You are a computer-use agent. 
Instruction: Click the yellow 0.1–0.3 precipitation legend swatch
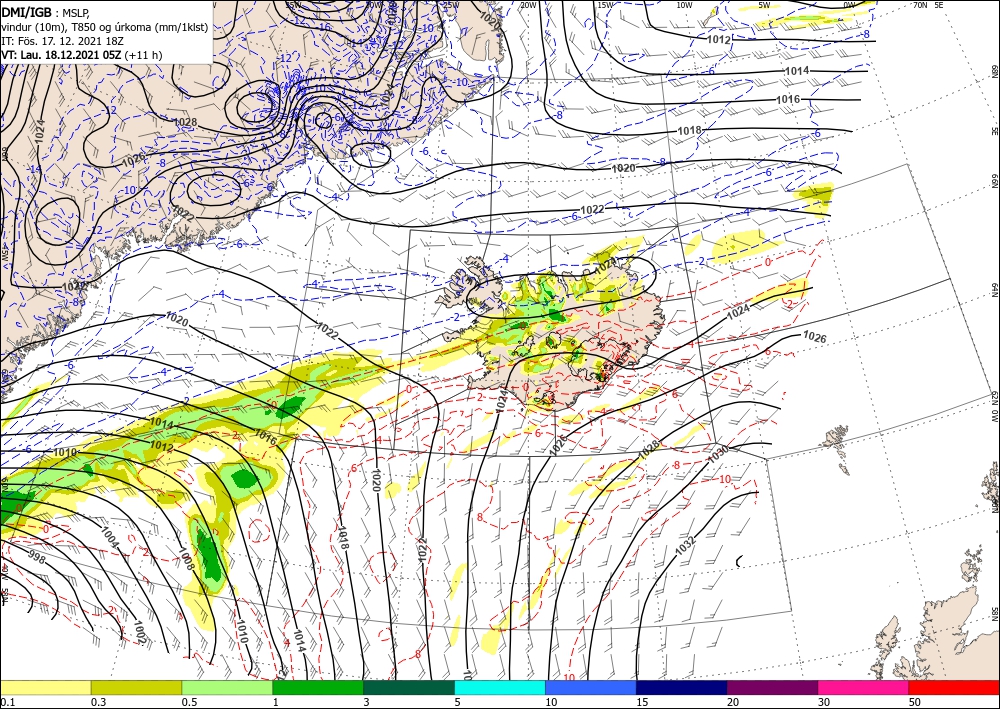pos(45,687)
